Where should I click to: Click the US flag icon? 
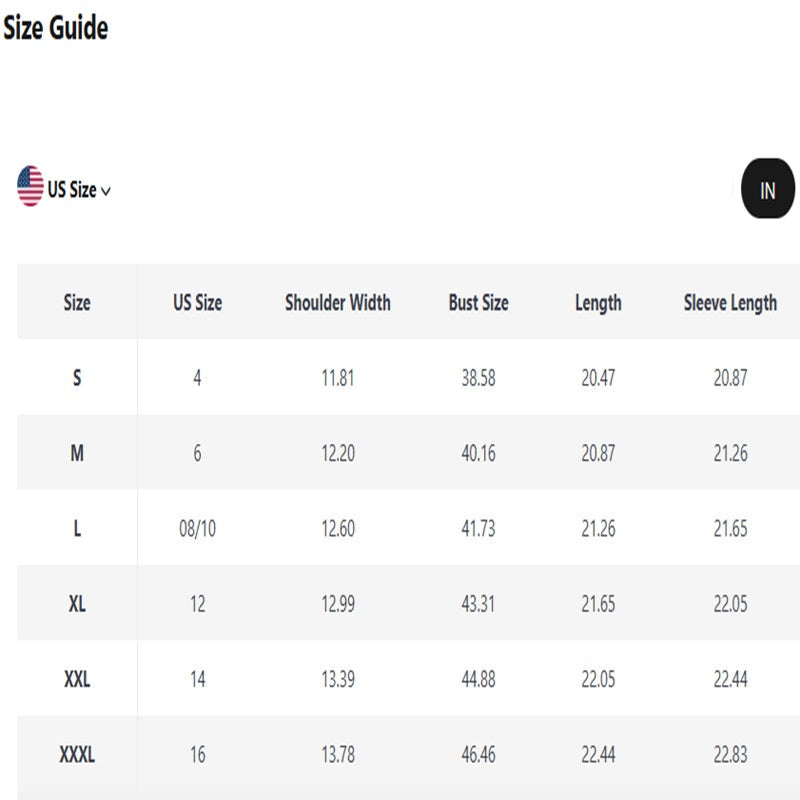[x=30, y=187]
